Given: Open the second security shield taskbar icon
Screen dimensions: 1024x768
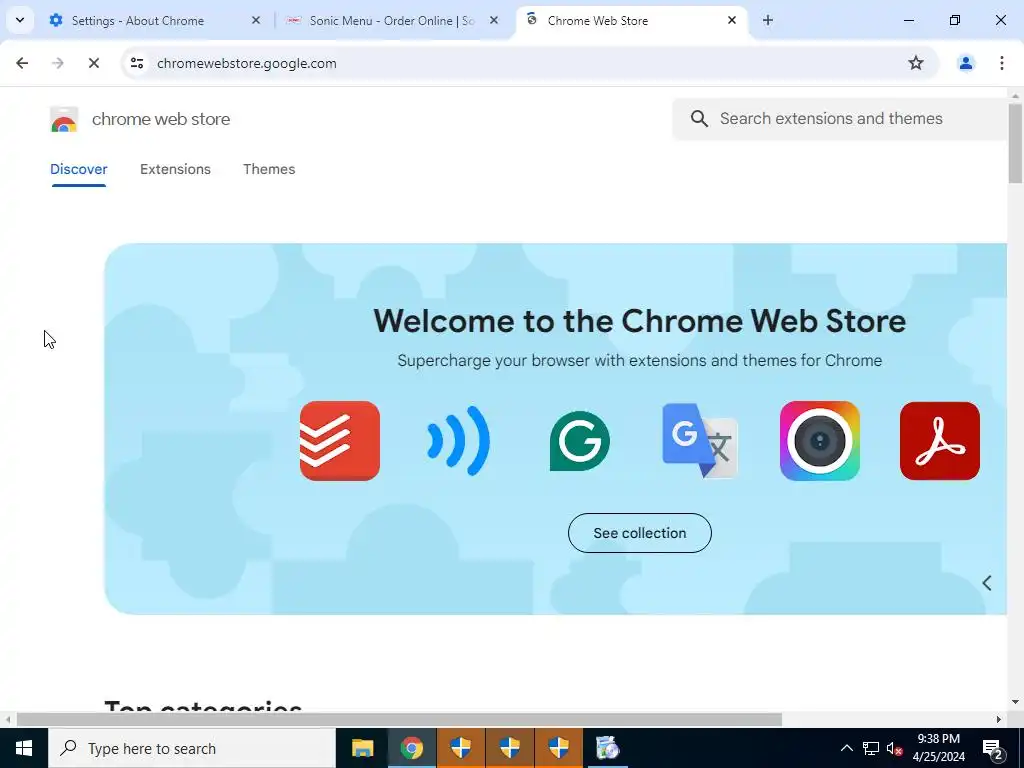Looking at the screenshot, I should point(509,748).
